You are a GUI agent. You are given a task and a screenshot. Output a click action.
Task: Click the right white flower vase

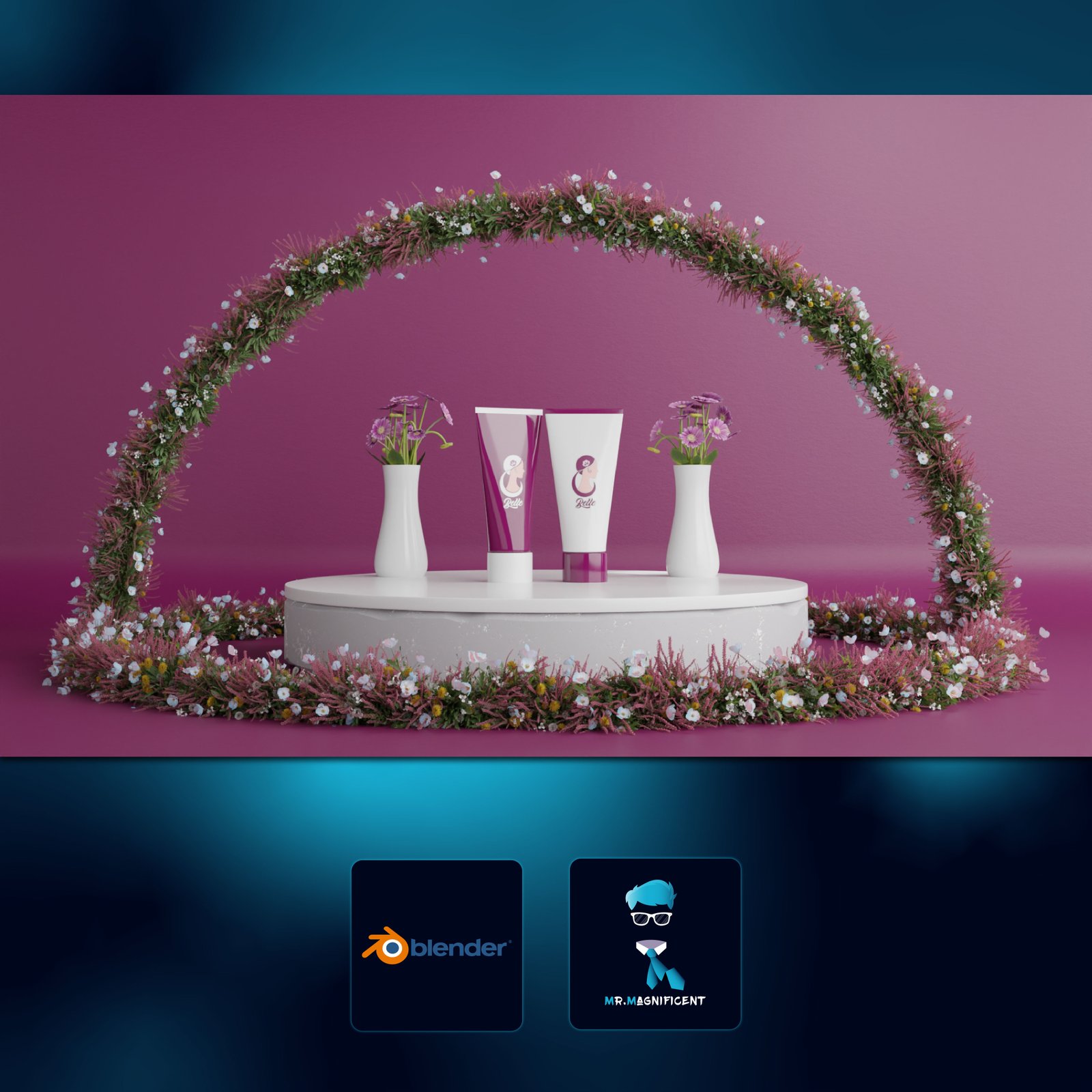pyautogui.click(x=691, y=519)
